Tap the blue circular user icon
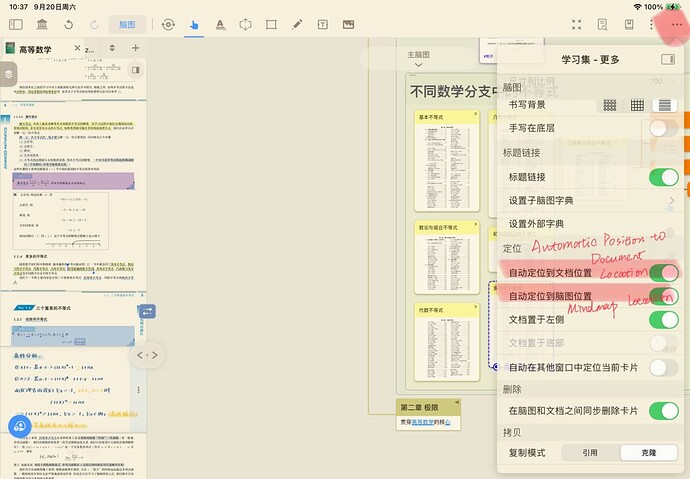Viewport: 690px width, 479px height. (20, 426)
